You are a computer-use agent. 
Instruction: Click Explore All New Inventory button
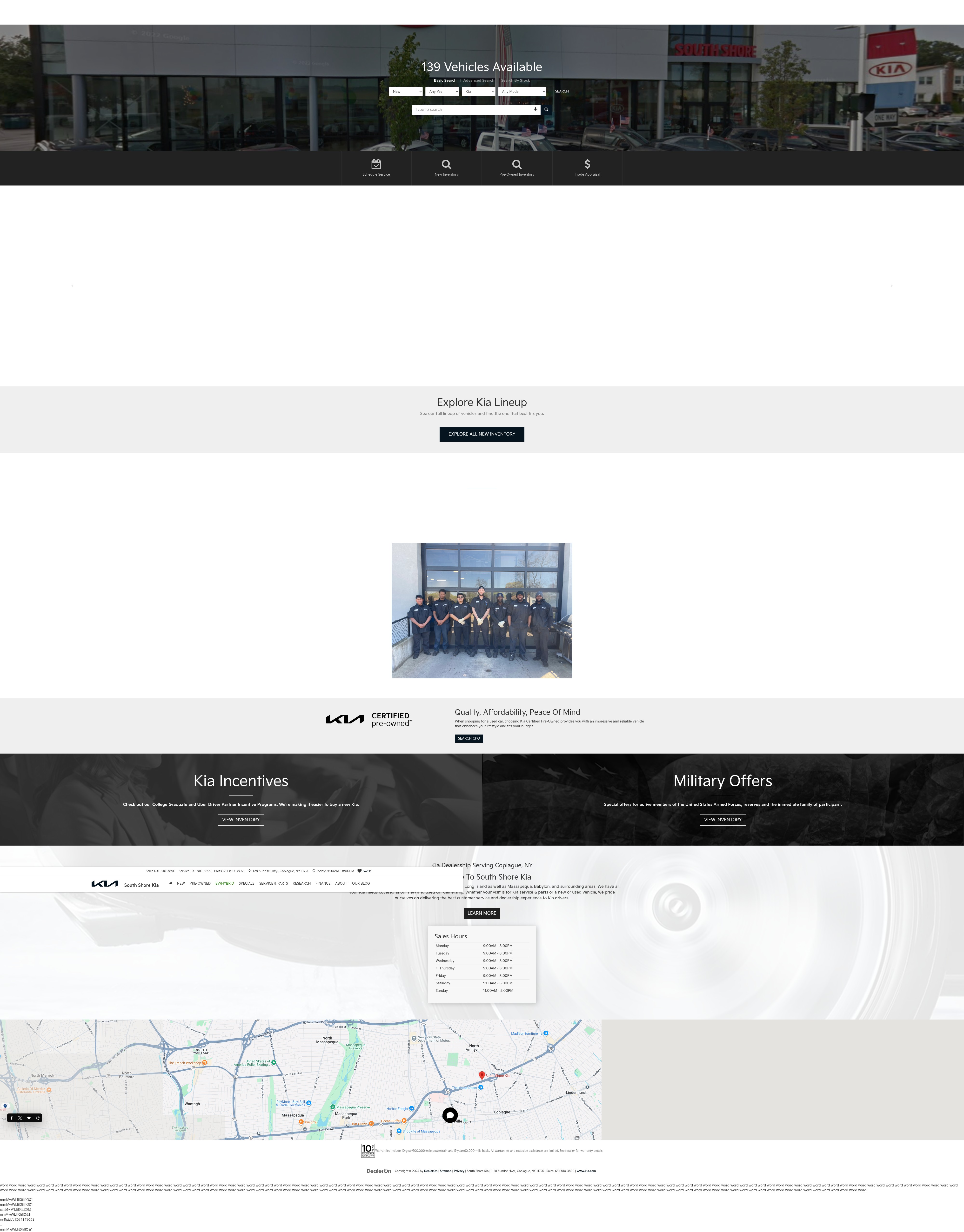click(x=482, y=434)
